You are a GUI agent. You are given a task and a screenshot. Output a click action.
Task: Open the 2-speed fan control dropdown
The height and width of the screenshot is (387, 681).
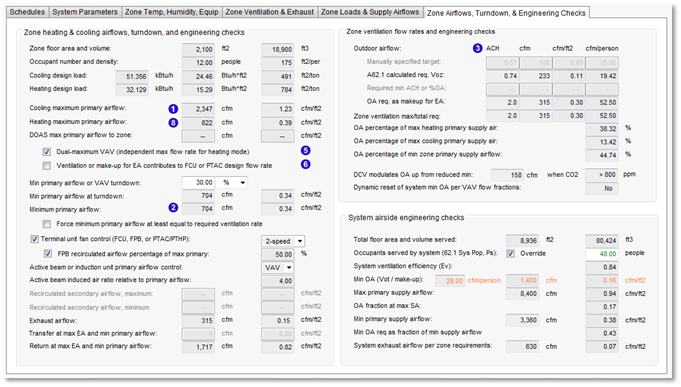283,241
